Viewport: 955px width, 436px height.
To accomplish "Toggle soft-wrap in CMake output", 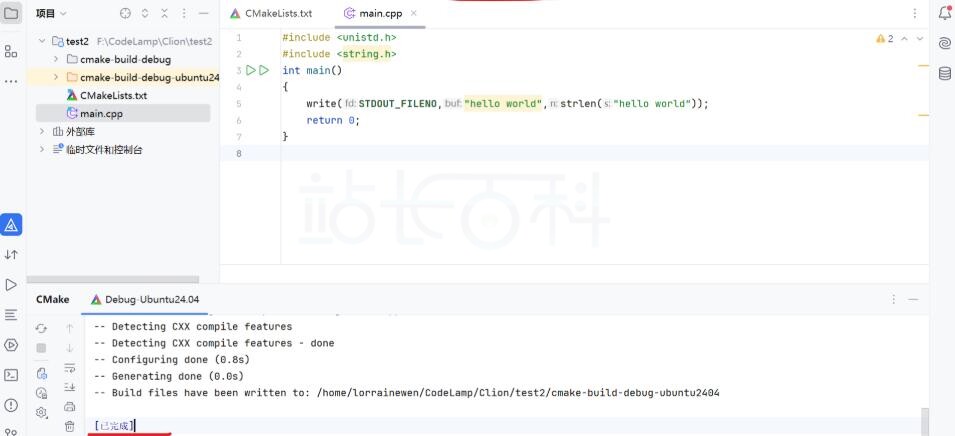I will (x=69, y=368).
